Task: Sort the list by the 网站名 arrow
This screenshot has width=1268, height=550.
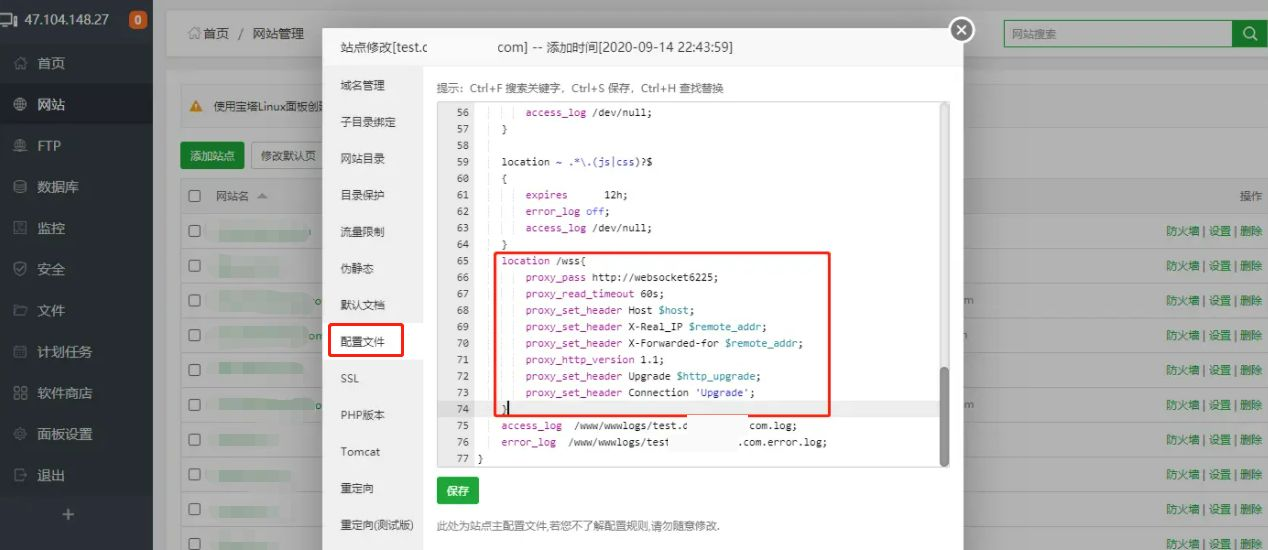Action: tap(263, 196)
